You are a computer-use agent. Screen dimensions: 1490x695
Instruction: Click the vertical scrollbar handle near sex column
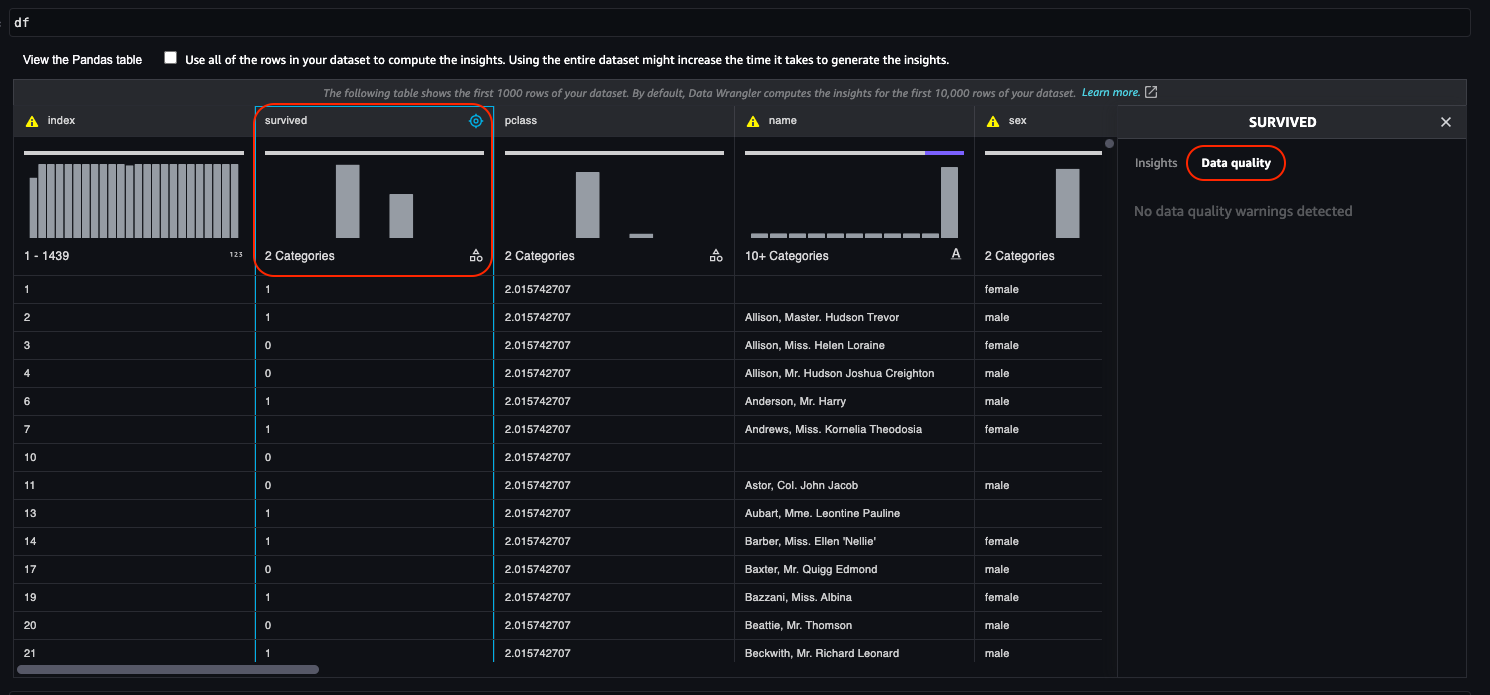[1109, 143]
